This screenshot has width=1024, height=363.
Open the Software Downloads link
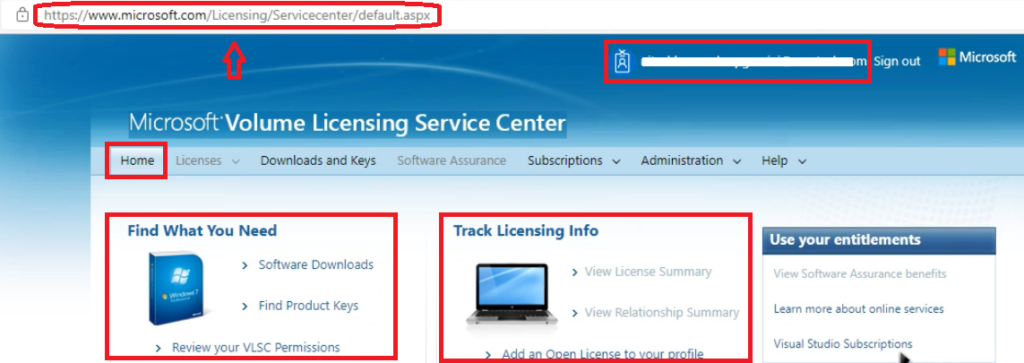point(316,264)
